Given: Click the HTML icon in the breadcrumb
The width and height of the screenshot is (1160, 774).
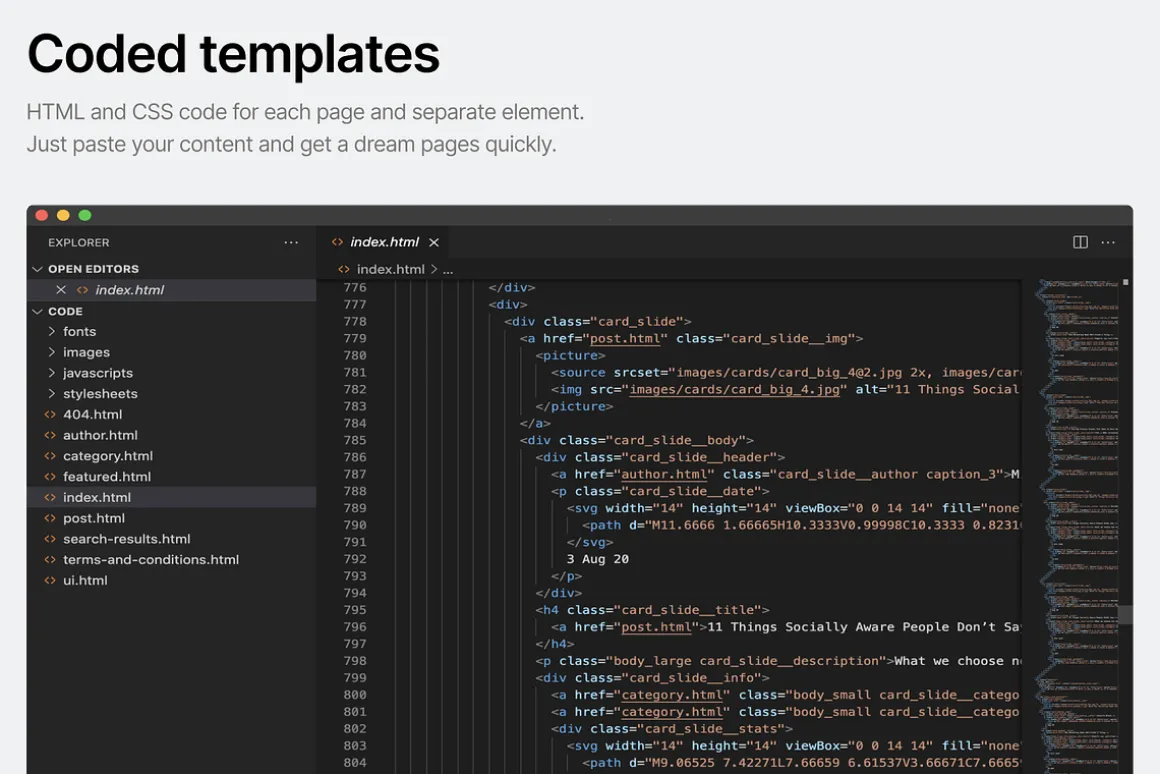Looking at the screenshot, I should tap(343, 269).
